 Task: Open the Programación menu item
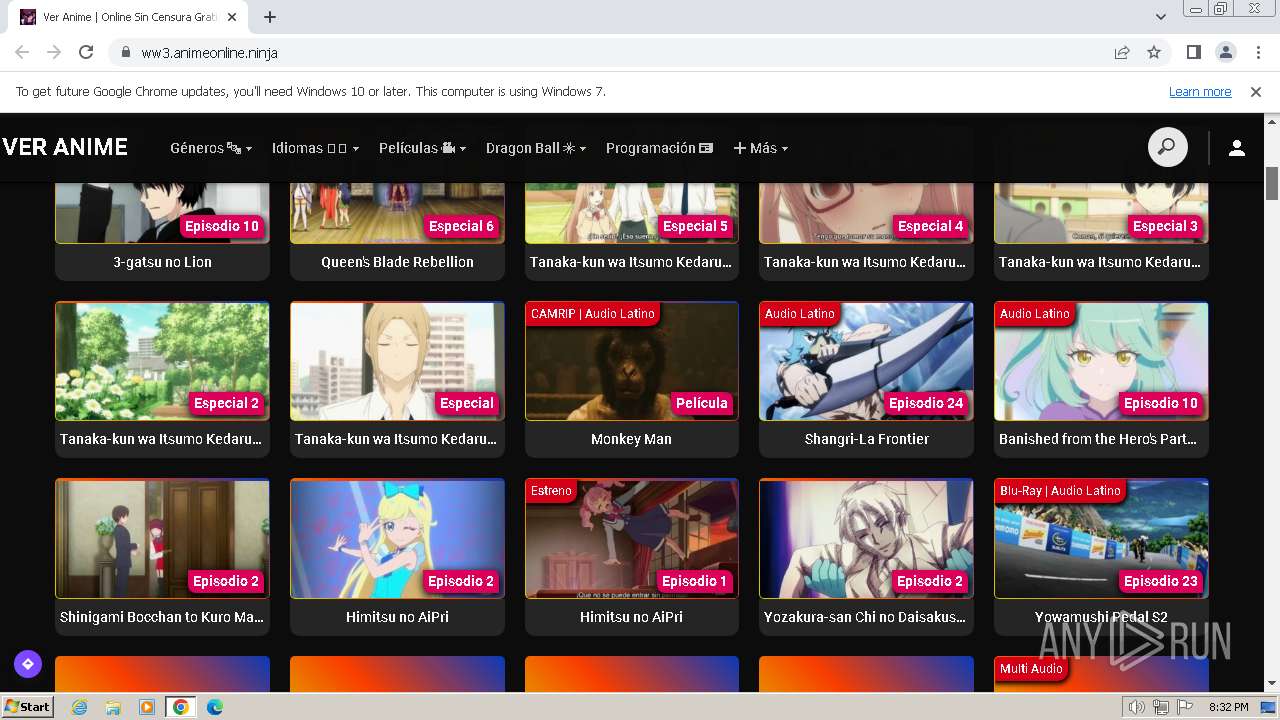tap(659, 148)
